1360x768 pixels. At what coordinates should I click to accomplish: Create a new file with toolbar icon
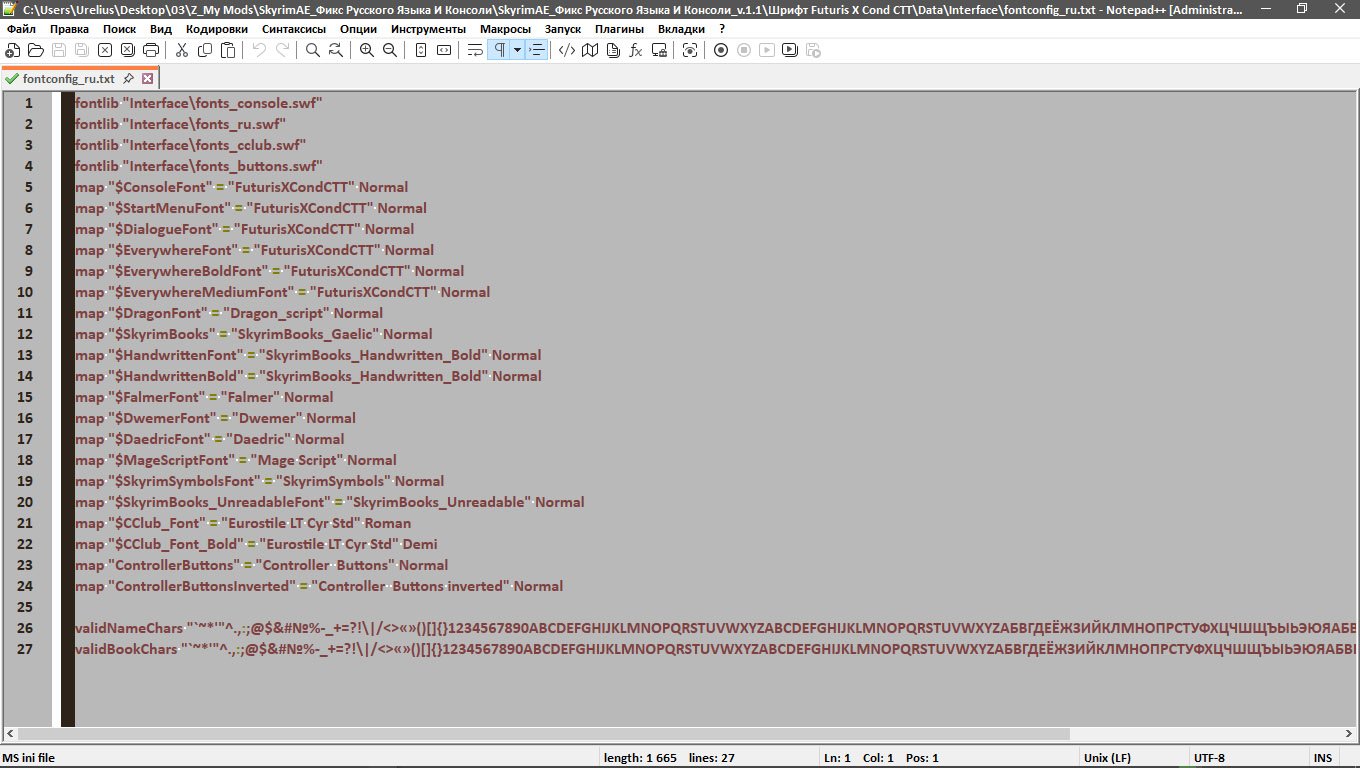(x=12, y=50)
